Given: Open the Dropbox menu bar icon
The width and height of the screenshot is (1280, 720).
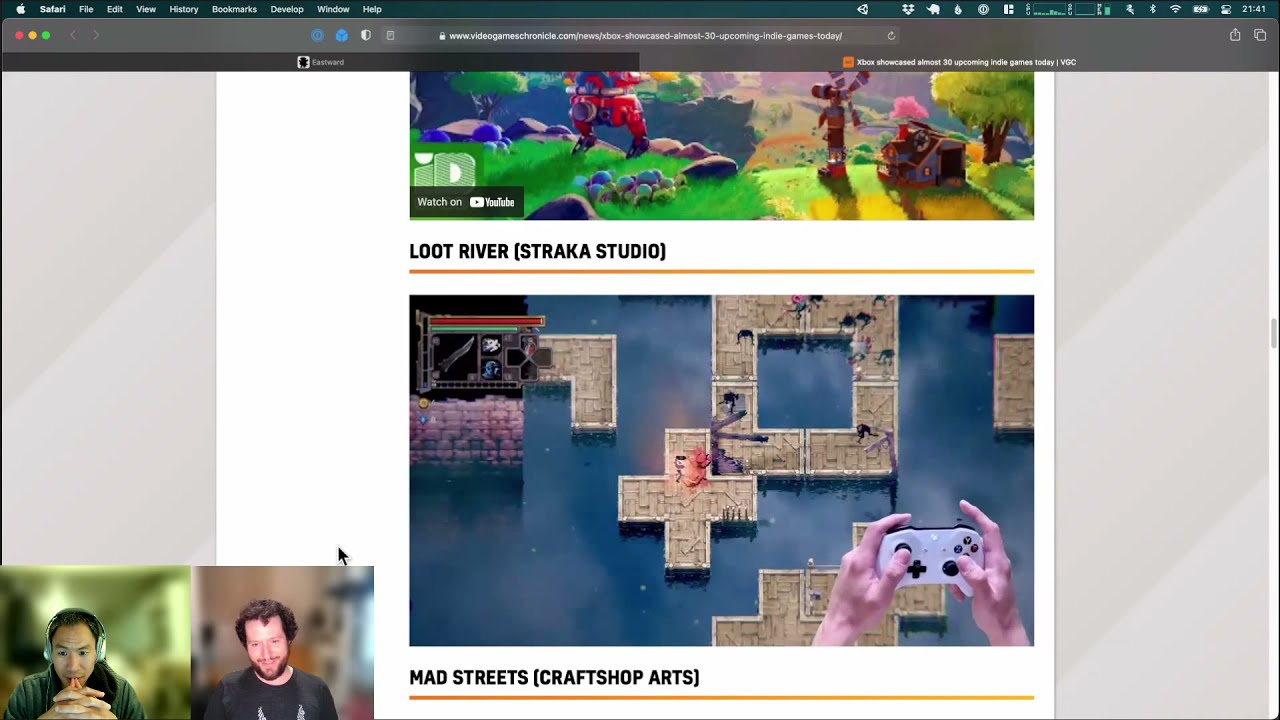Looking at the screenshot, I should tap(908, 9).
